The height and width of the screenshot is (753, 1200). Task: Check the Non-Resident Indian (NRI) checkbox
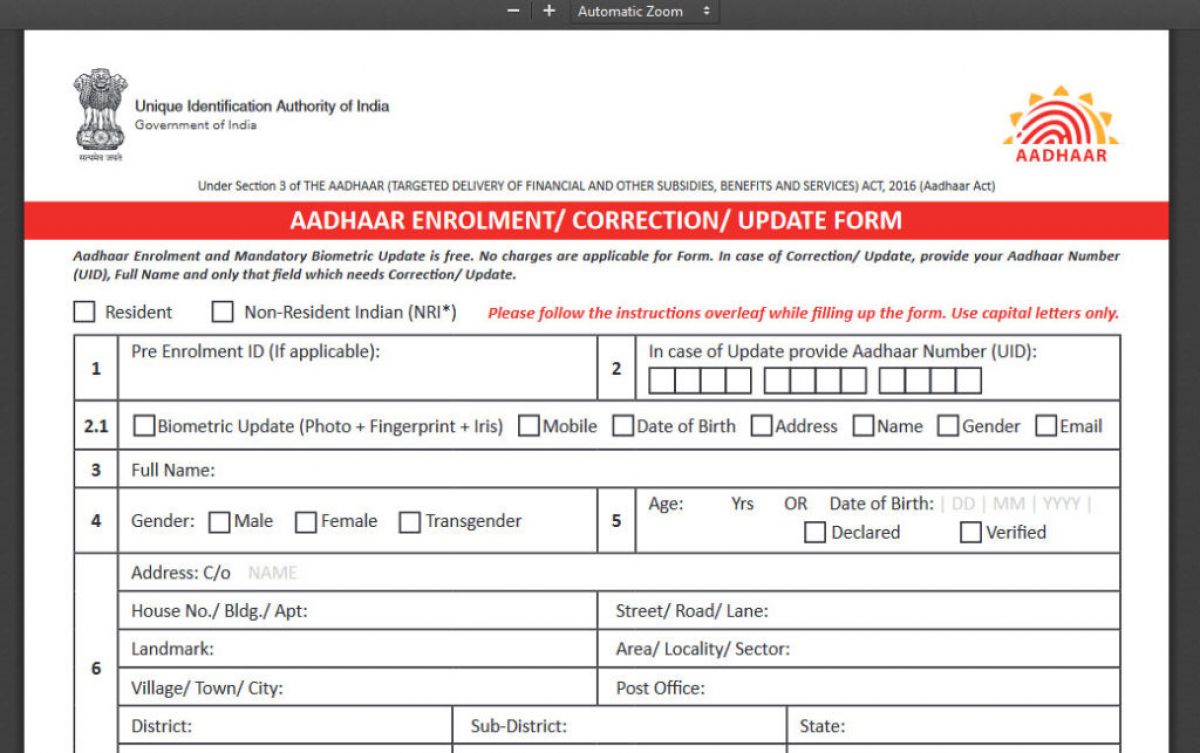point(221,312)
